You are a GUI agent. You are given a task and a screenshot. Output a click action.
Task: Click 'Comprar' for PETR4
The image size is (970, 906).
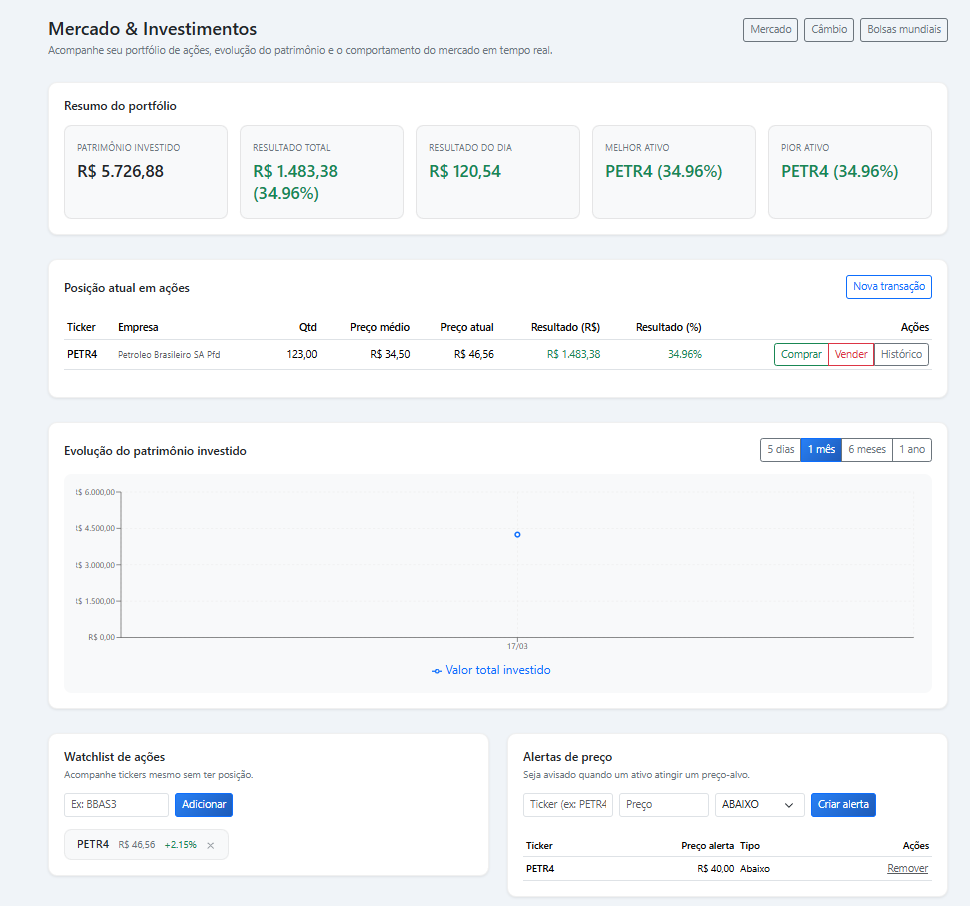point(800,354)
